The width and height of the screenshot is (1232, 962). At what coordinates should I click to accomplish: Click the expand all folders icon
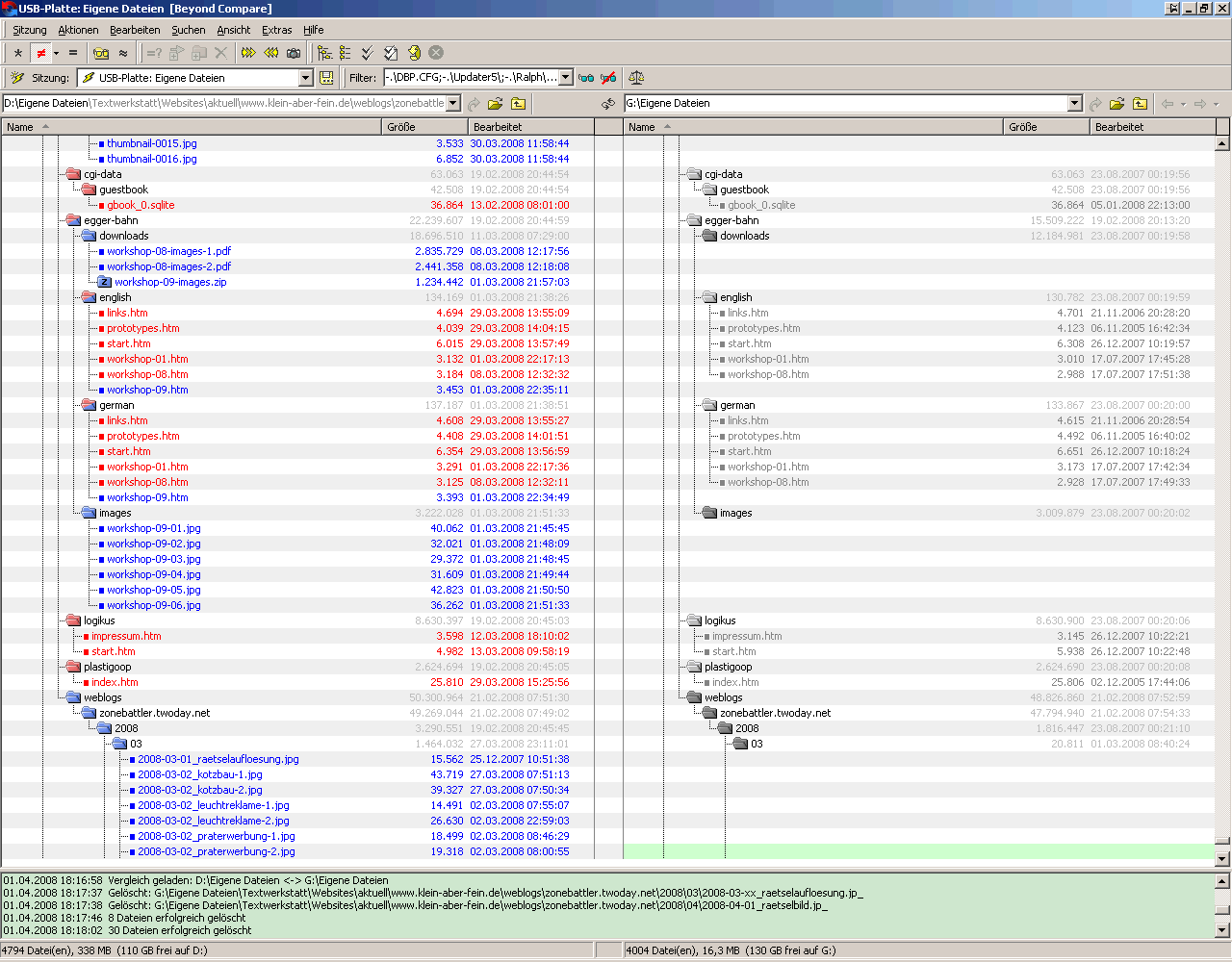click(x=324, y=53)
